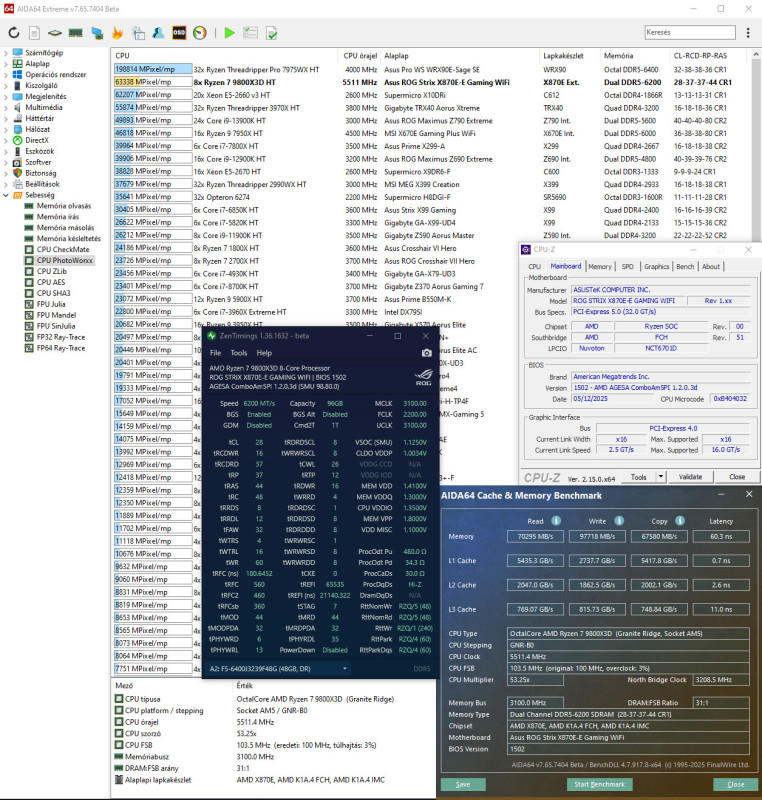Expand the Szoftver tree node

(6, 162)
